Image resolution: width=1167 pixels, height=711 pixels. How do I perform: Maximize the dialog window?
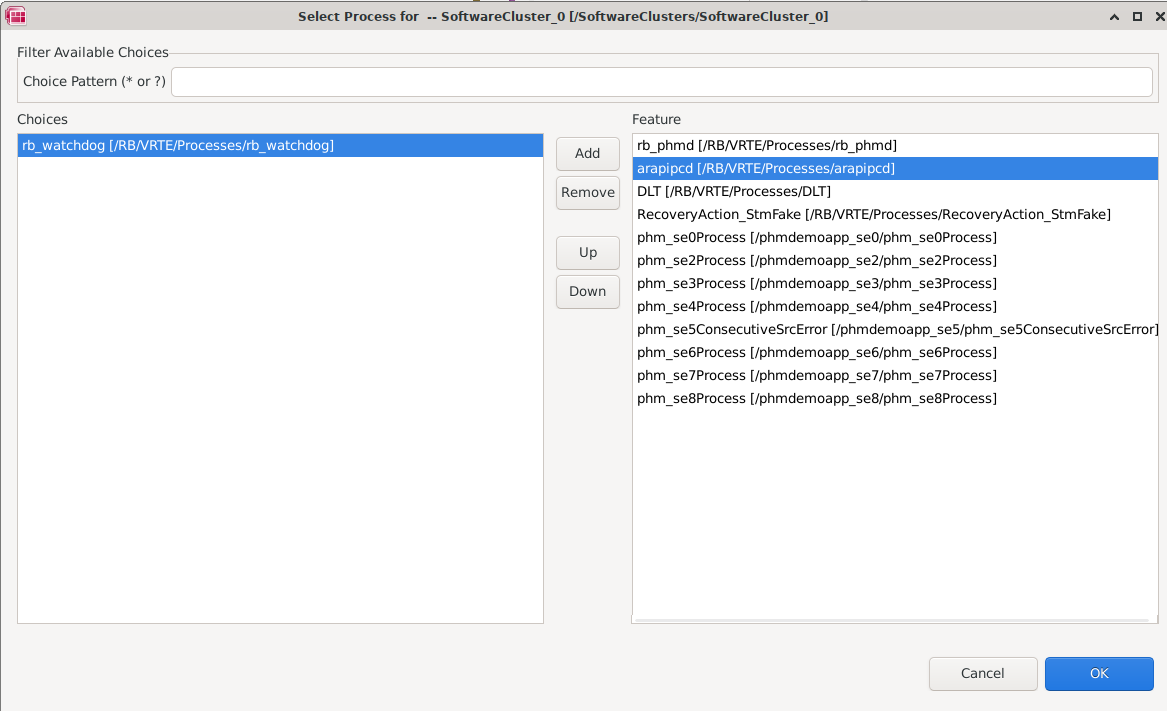tap(1137, 17)
